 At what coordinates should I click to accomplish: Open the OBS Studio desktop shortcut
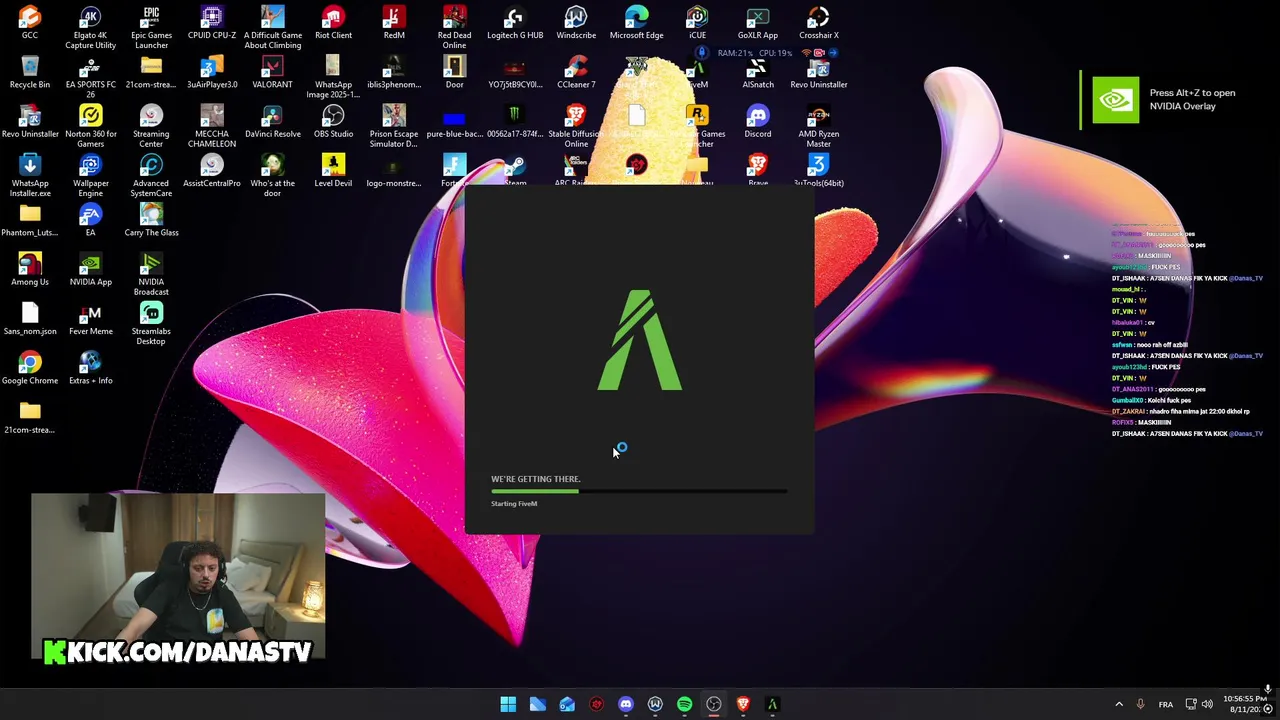pos(333,121)
